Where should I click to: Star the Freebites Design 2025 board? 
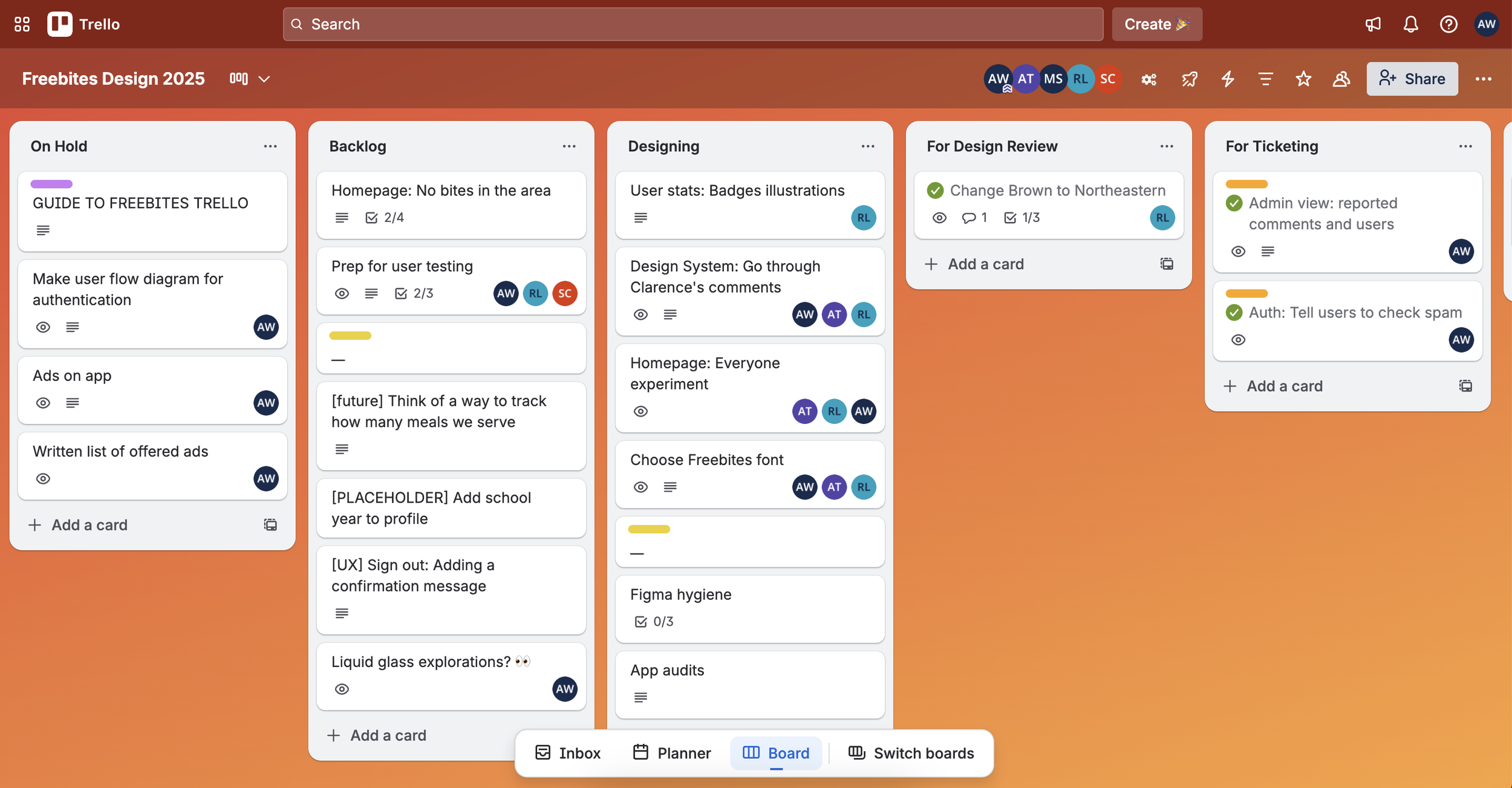point(1303,79)
